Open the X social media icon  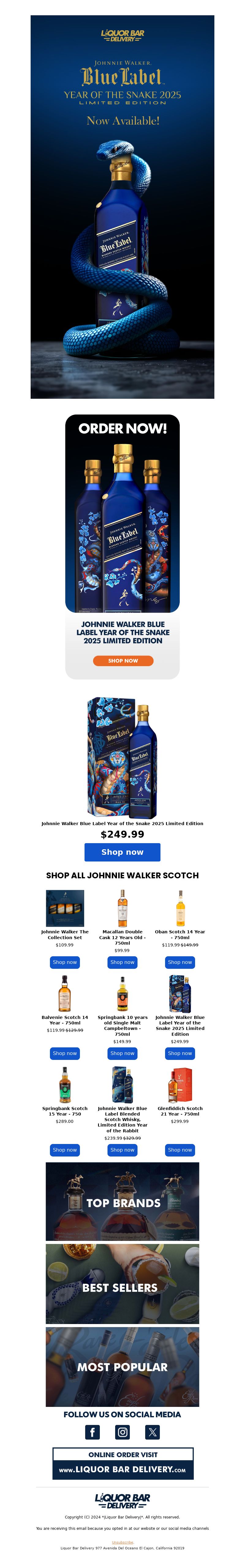pyautogui.click(x=153, y=1432)
